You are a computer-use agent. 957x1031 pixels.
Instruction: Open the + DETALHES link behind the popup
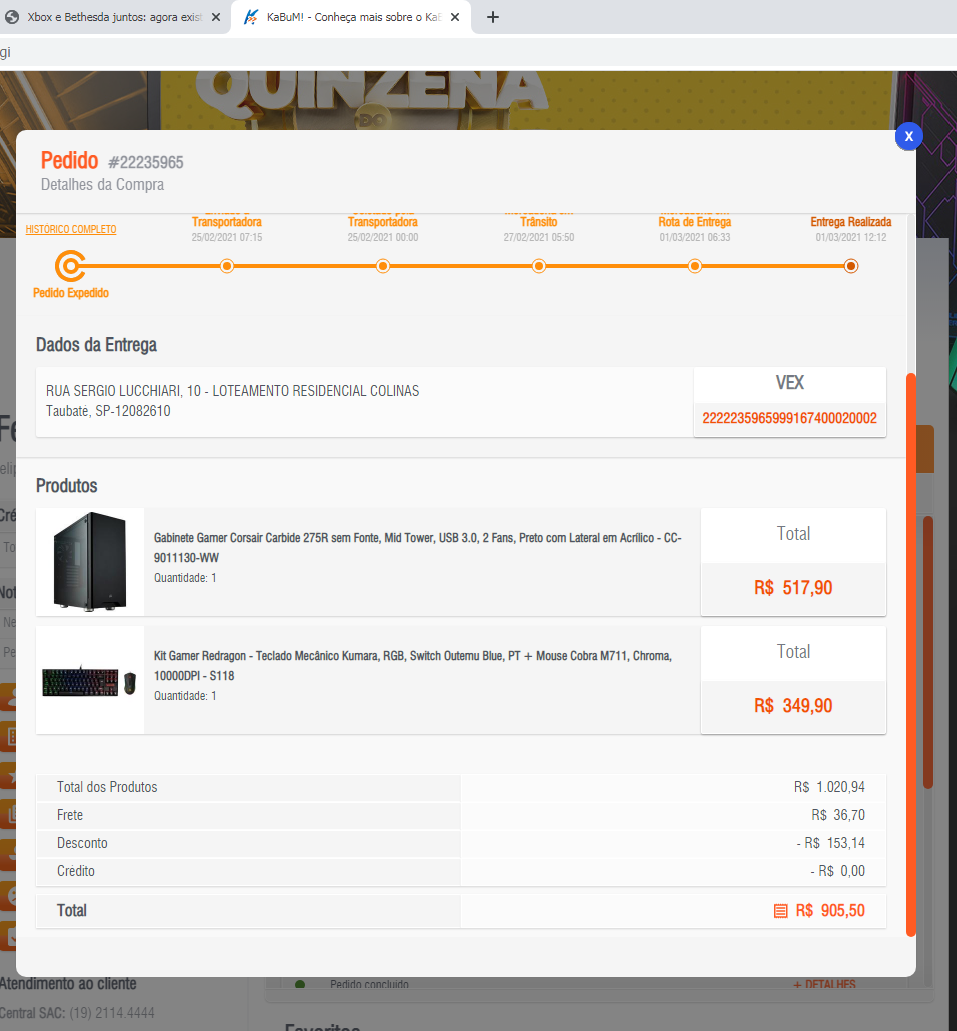click(x=824, y=984)
